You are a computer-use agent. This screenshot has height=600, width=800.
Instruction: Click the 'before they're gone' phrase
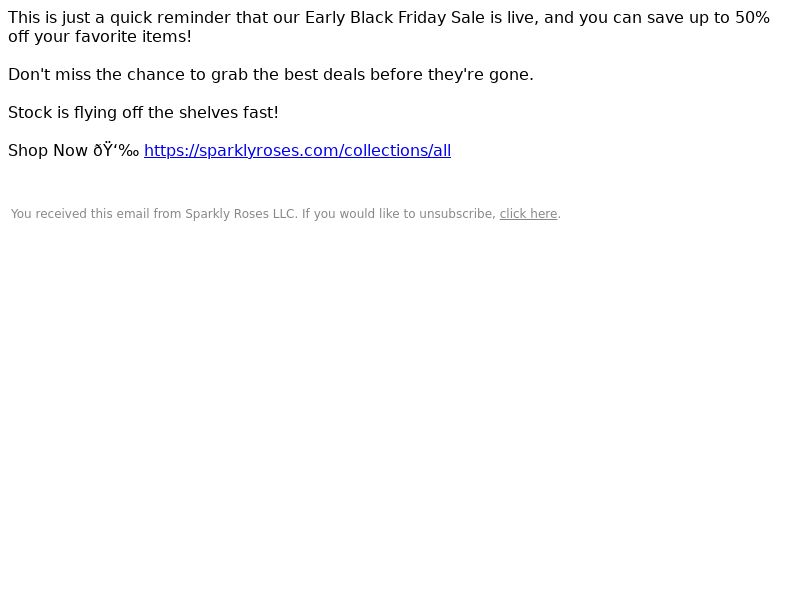(452, 74)
